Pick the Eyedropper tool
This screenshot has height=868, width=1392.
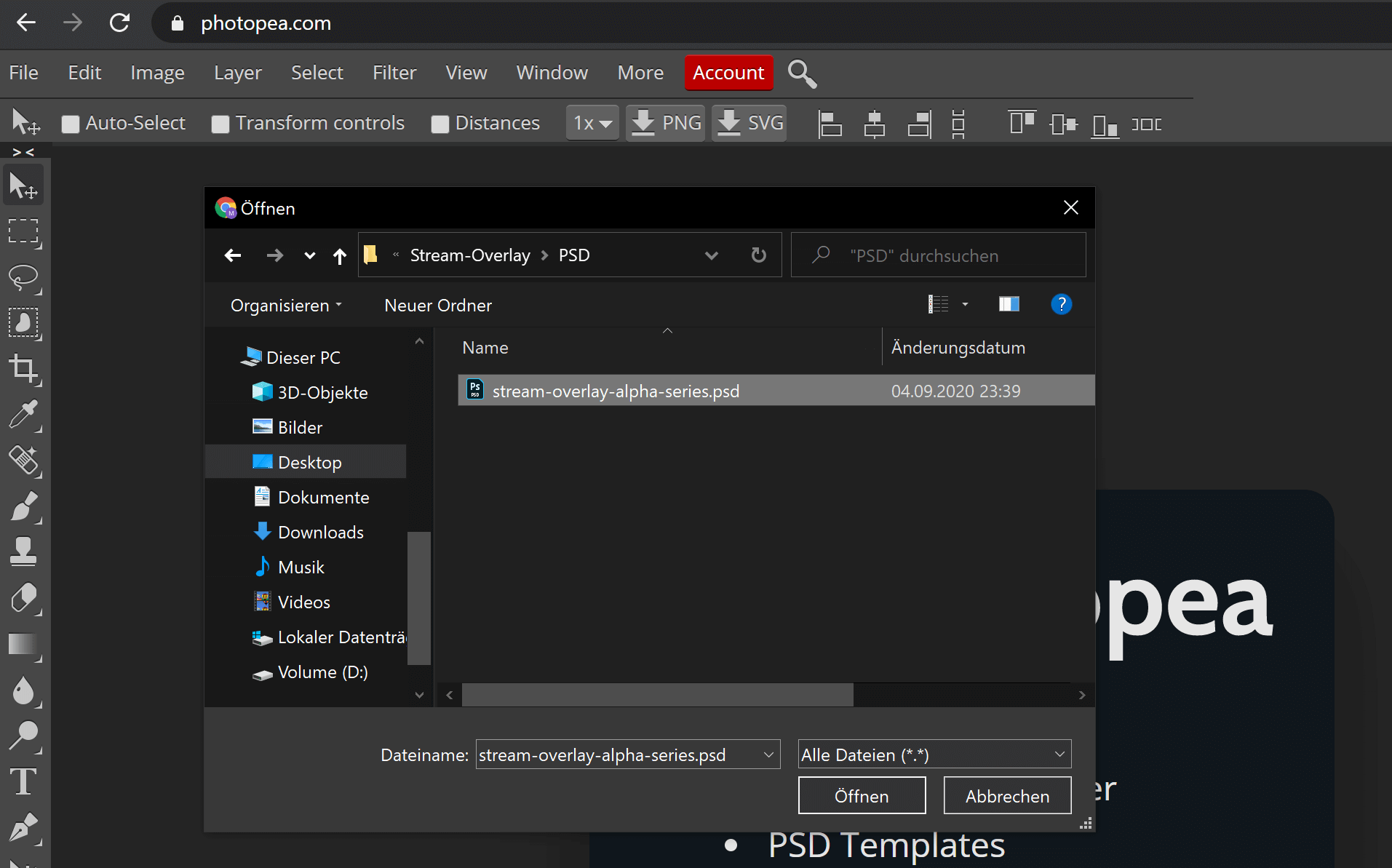point(23,415)
